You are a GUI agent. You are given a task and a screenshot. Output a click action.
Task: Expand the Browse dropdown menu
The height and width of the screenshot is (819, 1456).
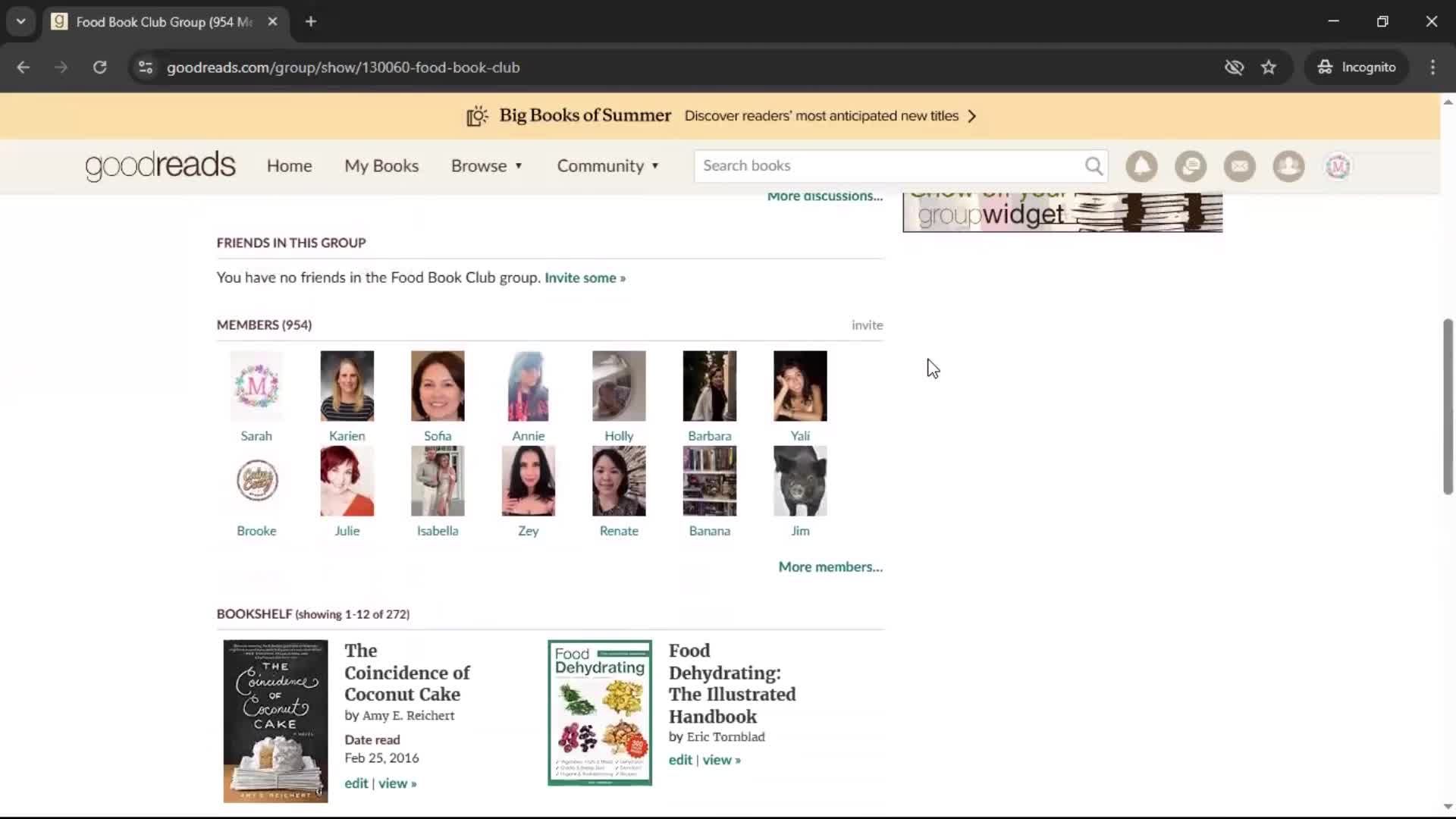coord(487,166)
